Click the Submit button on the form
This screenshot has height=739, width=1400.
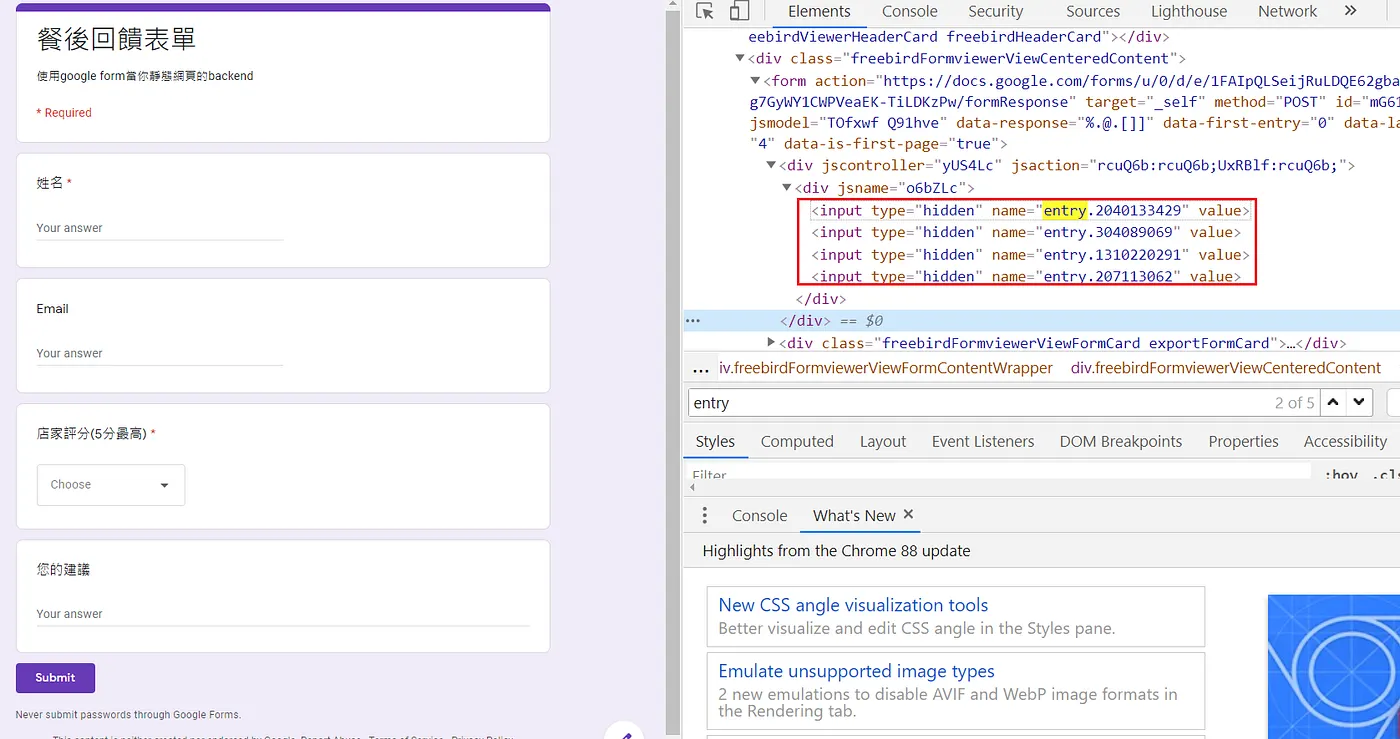(x=55, y=678)
